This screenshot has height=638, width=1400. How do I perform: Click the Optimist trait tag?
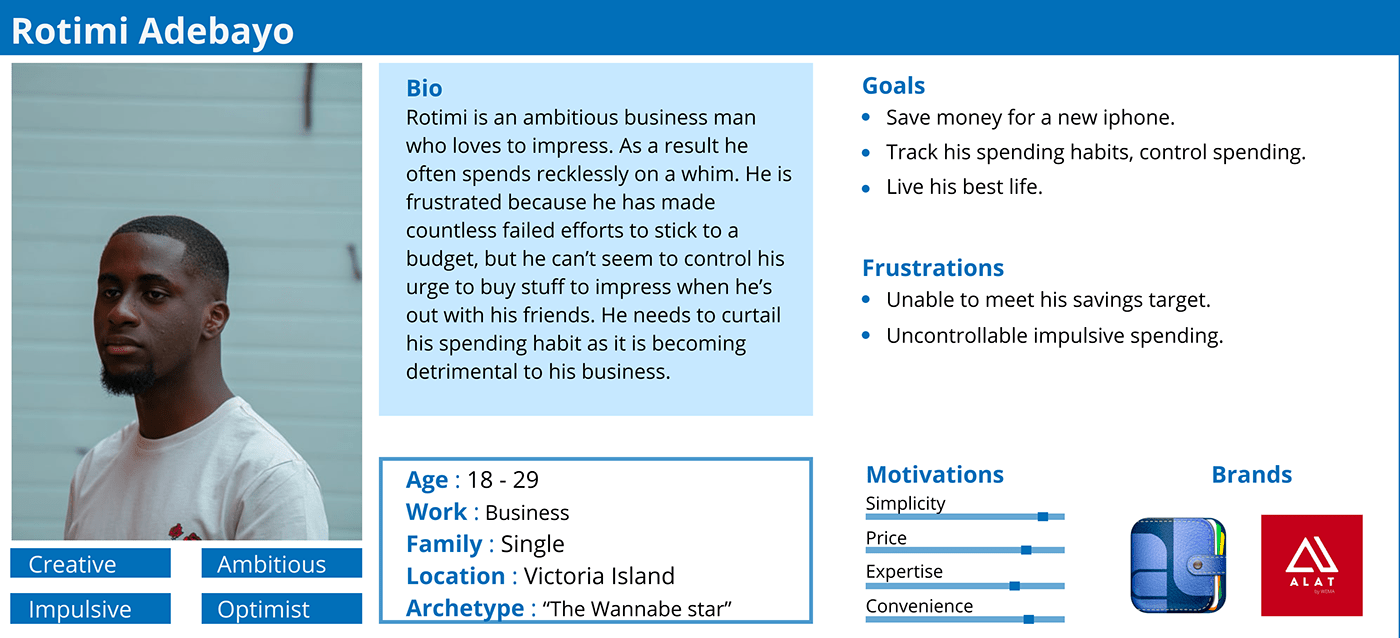pos(282,609)
